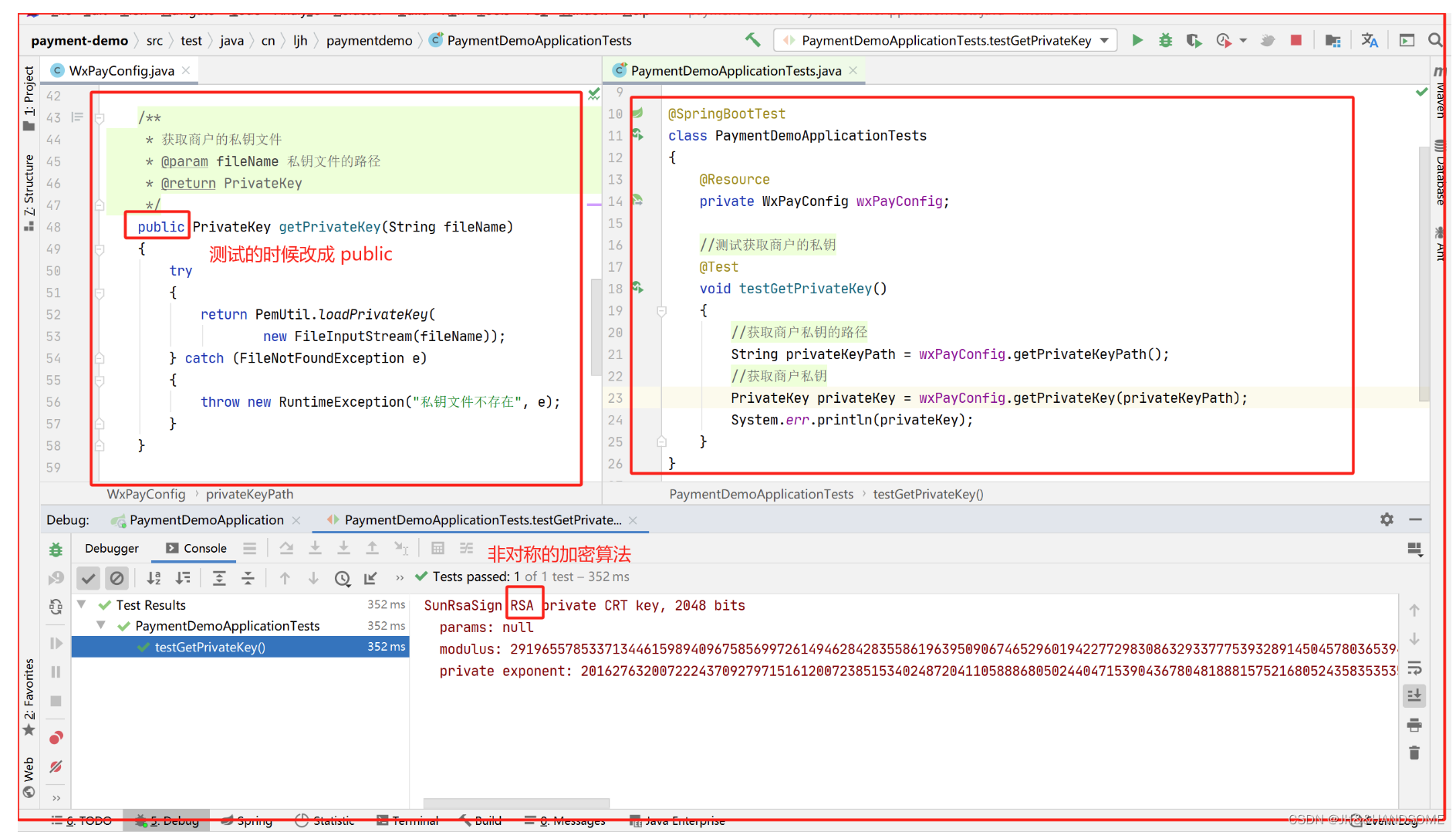Viewport: 1456px width, 832px height.
Task: Open Debug panel settings gear
Action: pyautogui.click(x=1387, y=519)
